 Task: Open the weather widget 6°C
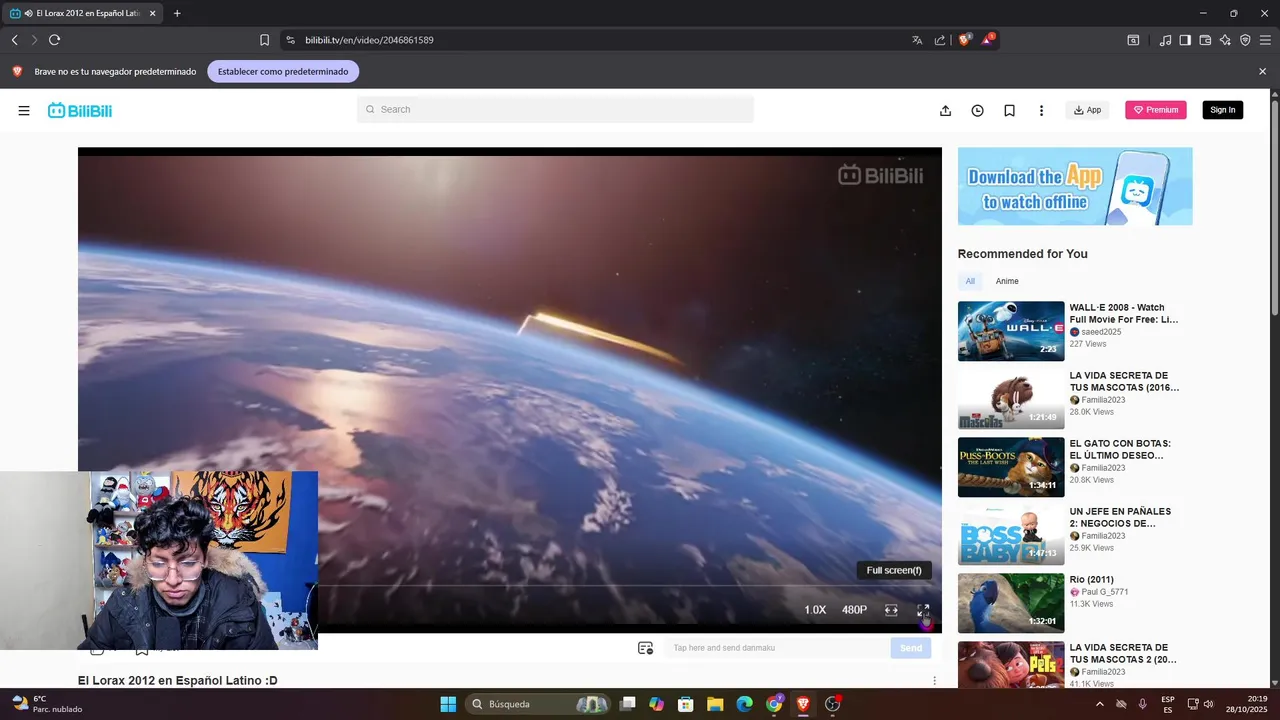(48, 704)
